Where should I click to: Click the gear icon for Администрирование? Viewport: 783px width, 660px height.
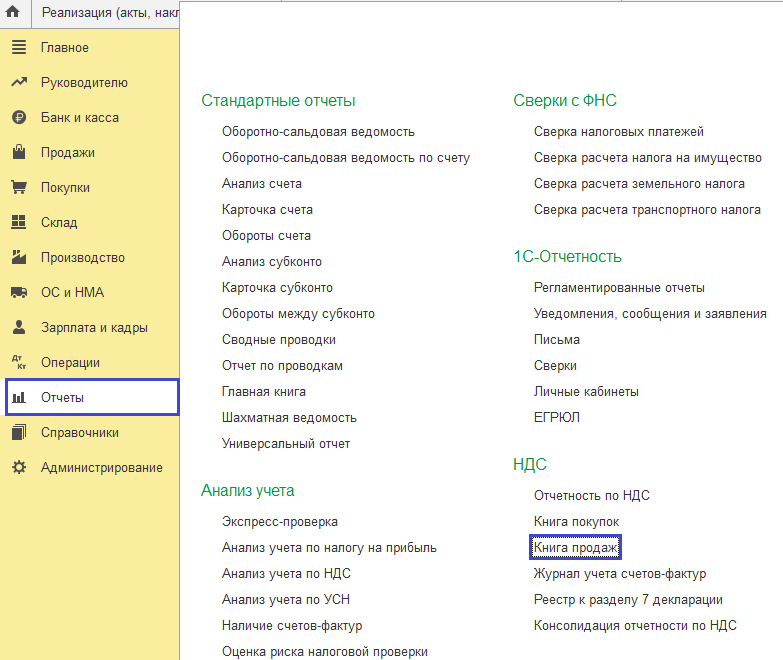18,468
